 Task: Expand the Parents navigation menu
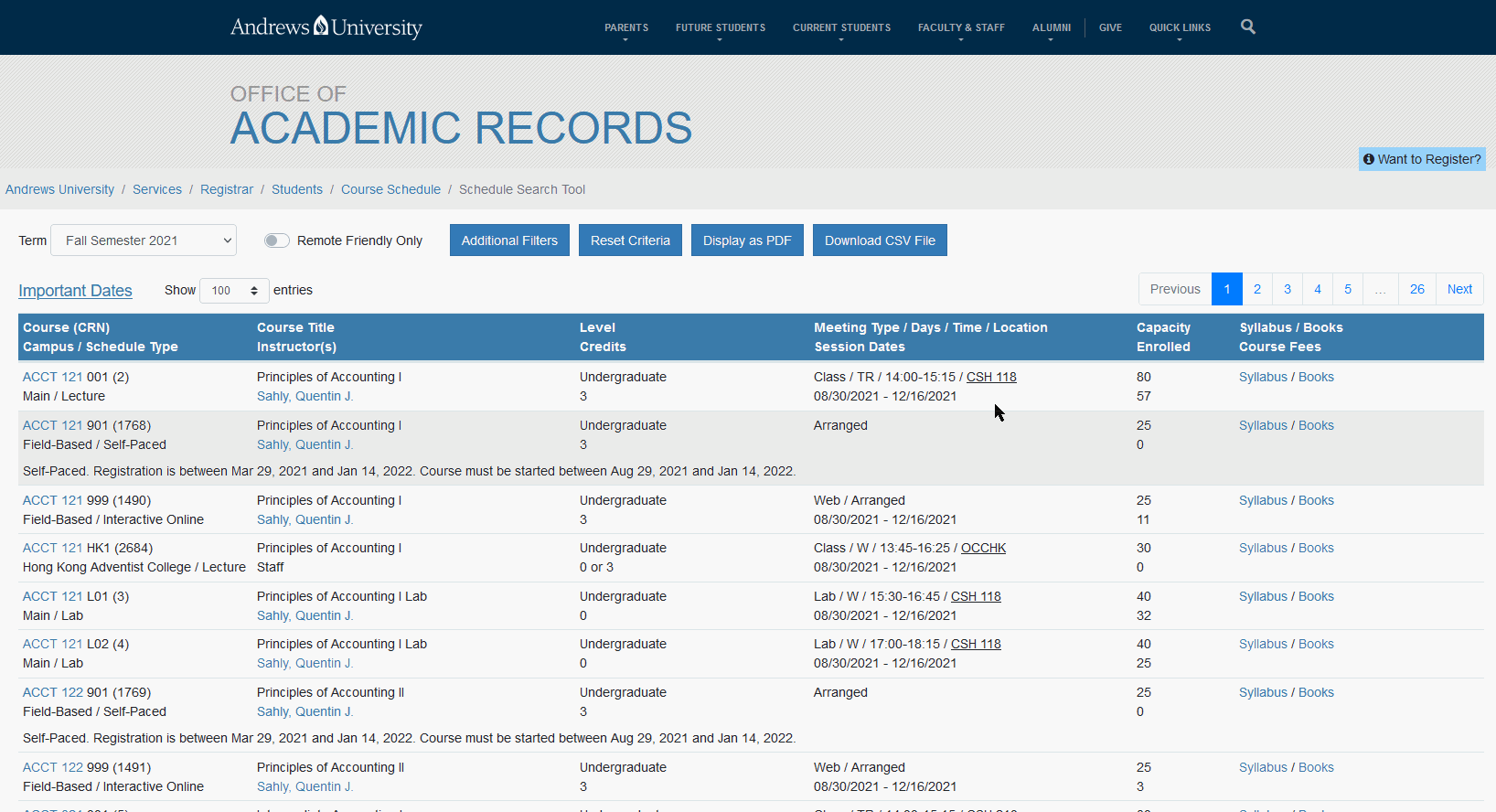tap(626, 27)
